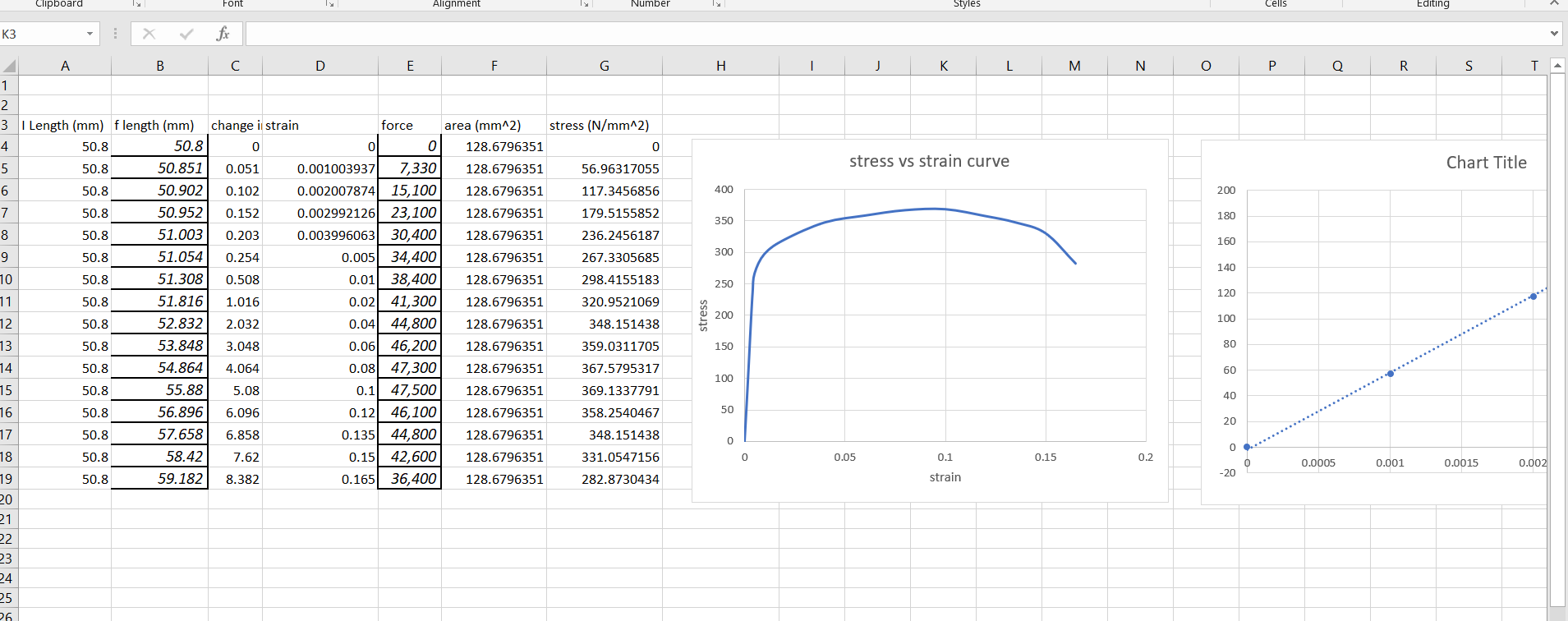
Task: Select the cell containing 59.182
Action: (160, 479)
